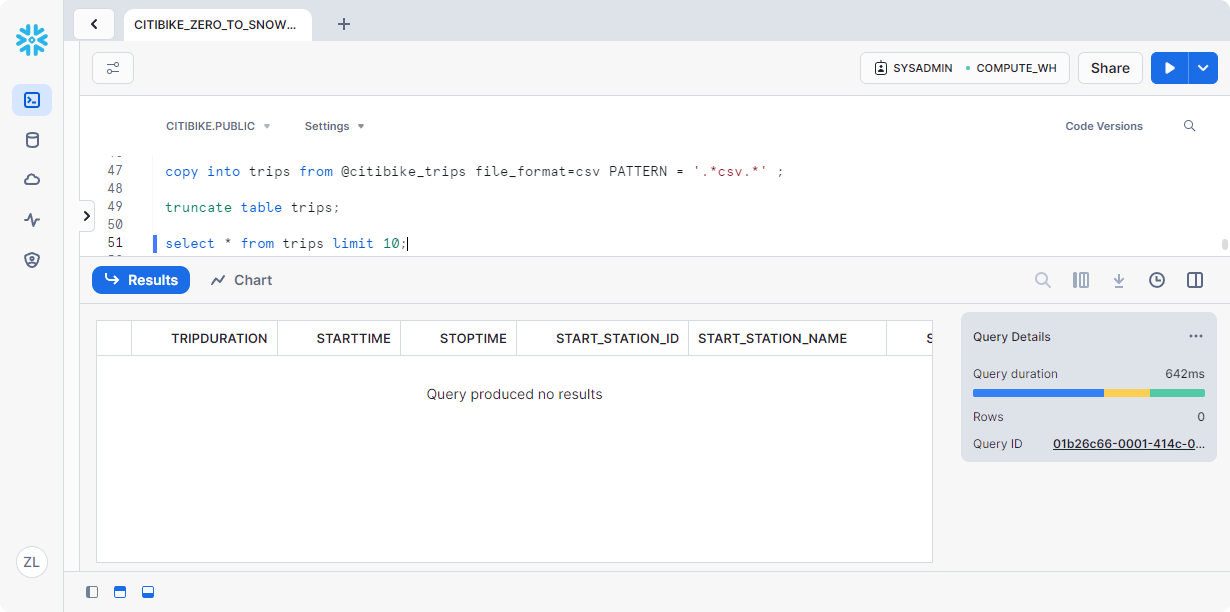Open the Admin shield icon in sidebar
This screenshot has width=1230, height=612.
pyautogui.click(x=32, y=260)
